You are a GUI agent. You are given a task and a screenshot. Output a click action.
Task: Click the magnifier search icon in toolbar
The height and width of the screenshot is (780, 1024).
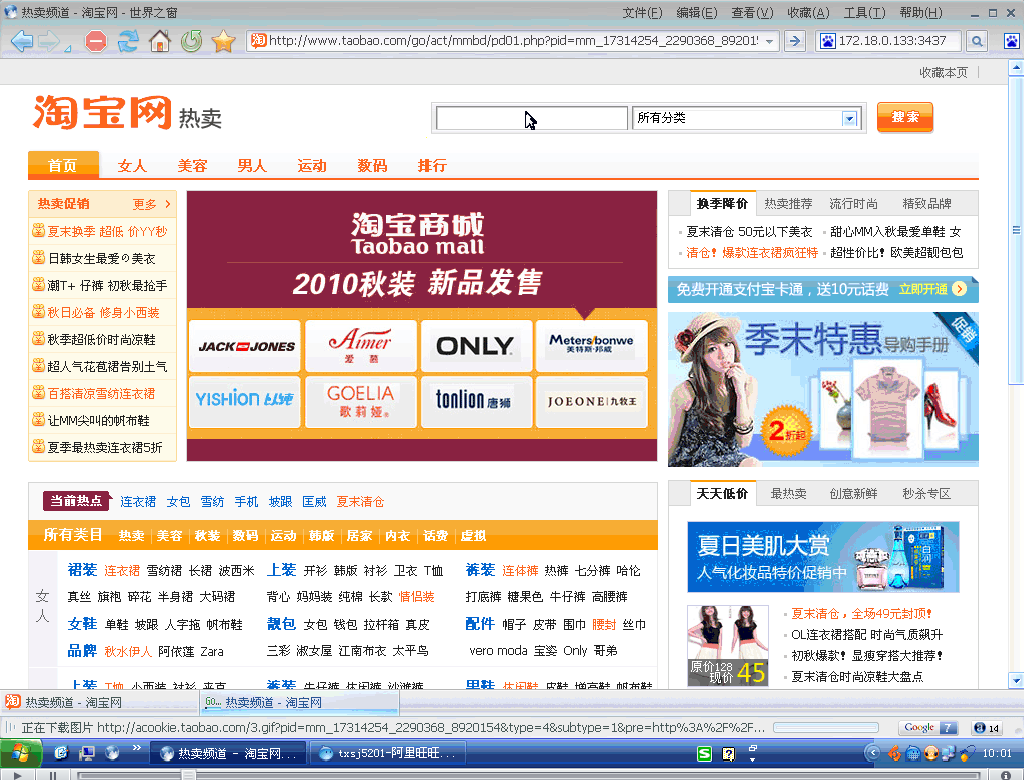(977, 41)
